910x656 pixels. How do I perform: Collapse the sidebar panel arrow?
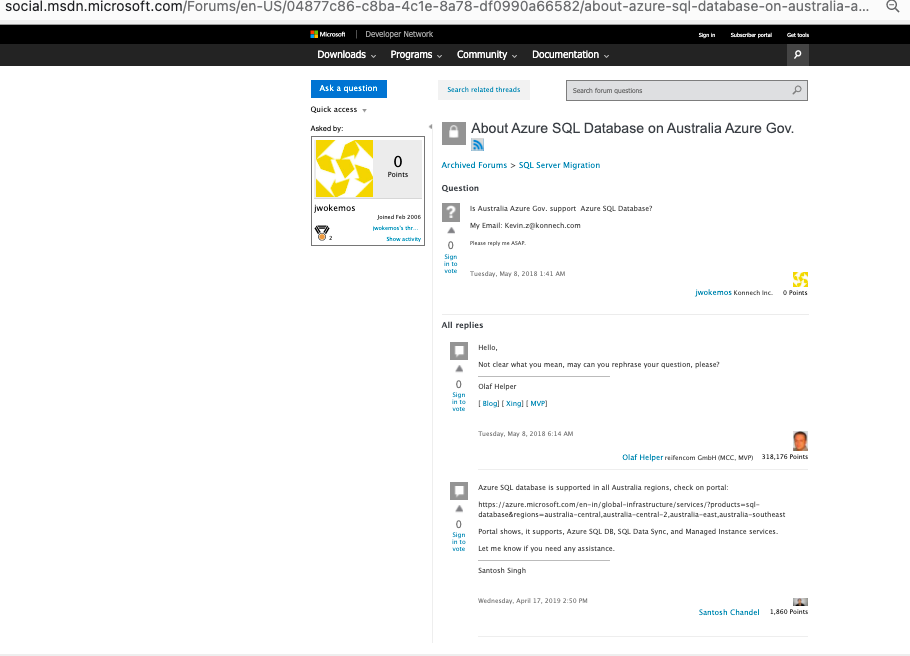coord(430,127)
